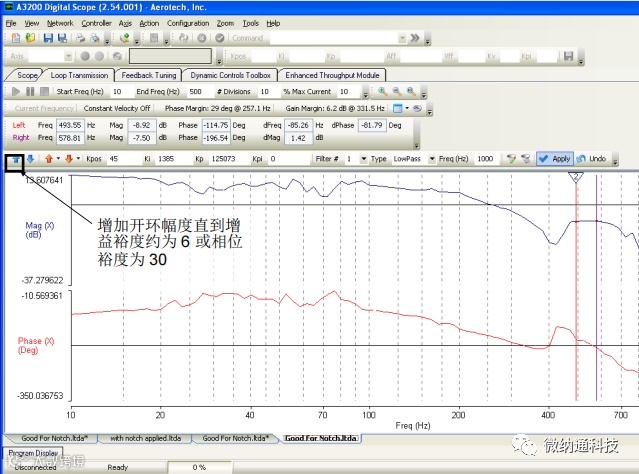Click the Program Display tab
639x474 pixels.
(33, 453)
